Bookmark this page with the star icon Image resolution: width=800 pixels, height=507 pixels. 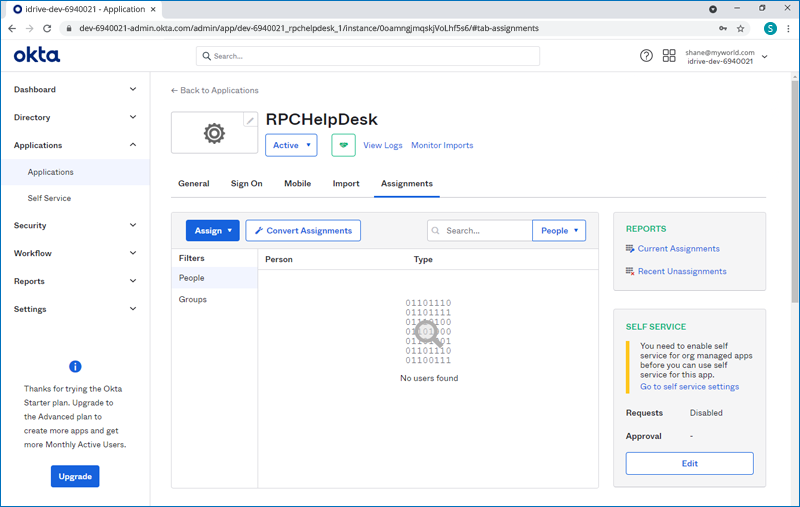[741, 29]
